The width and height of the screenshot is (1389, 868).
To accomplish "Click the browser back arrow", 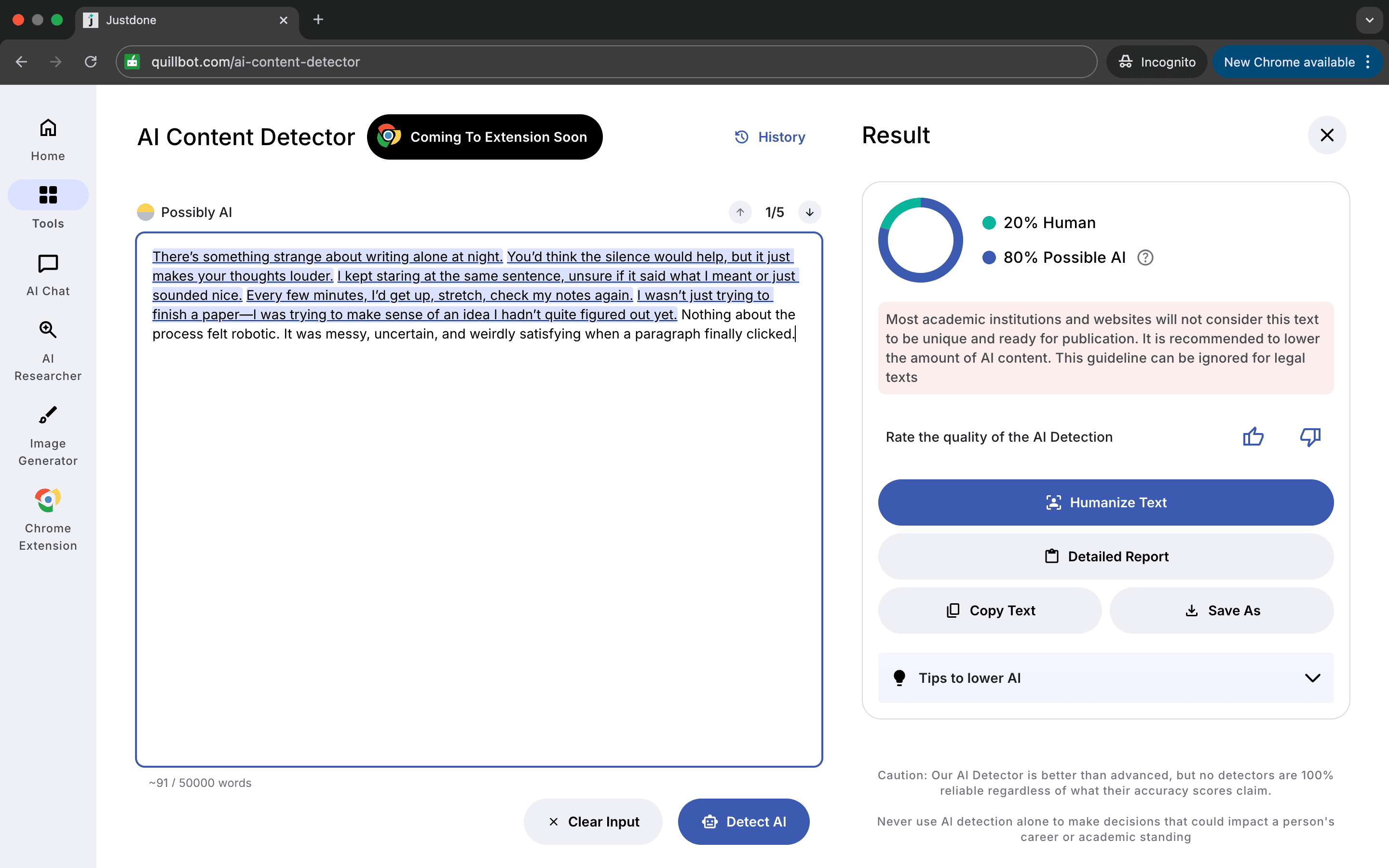I will 21,62.
